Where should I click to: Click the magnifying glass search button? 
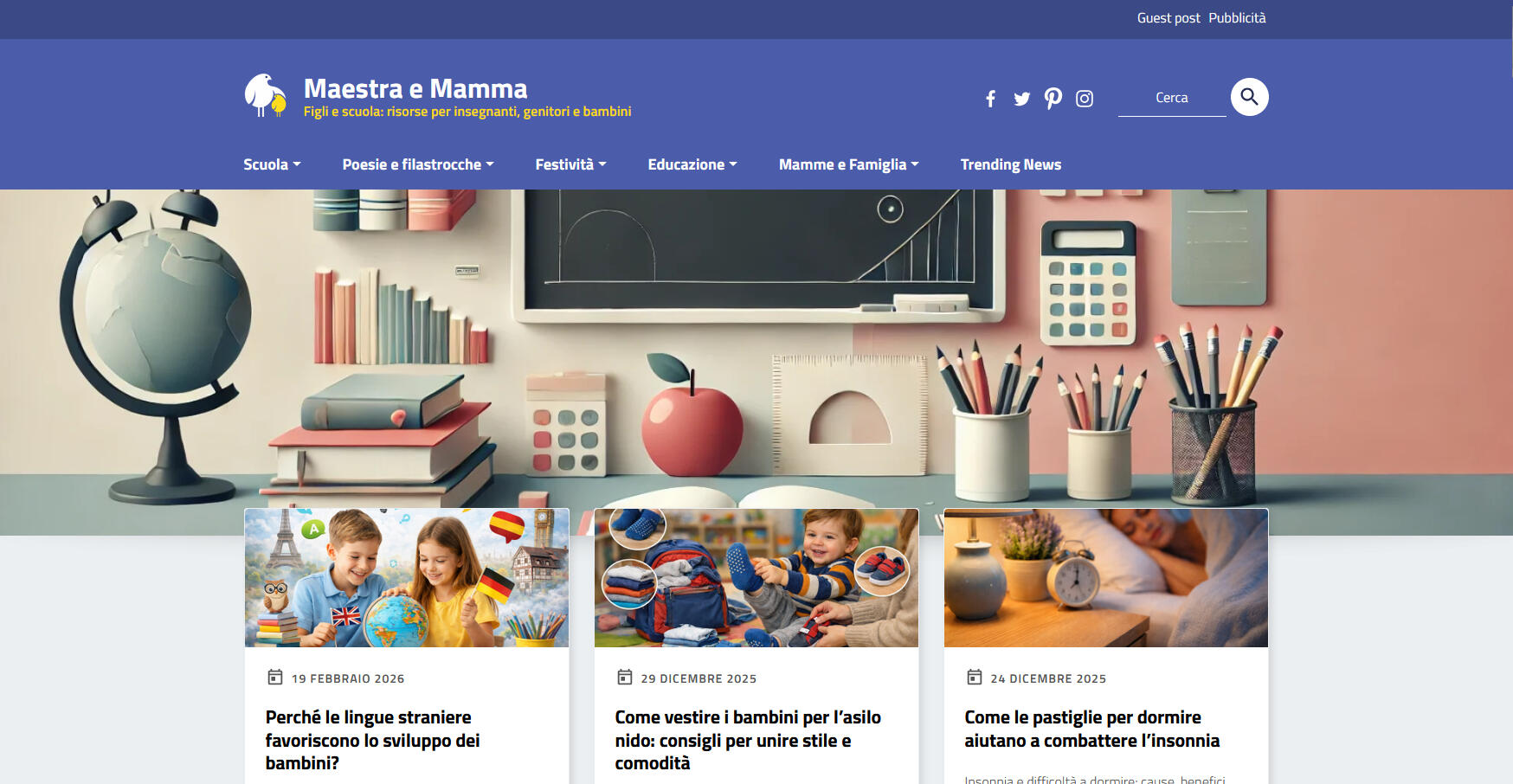coord(1250,97)
